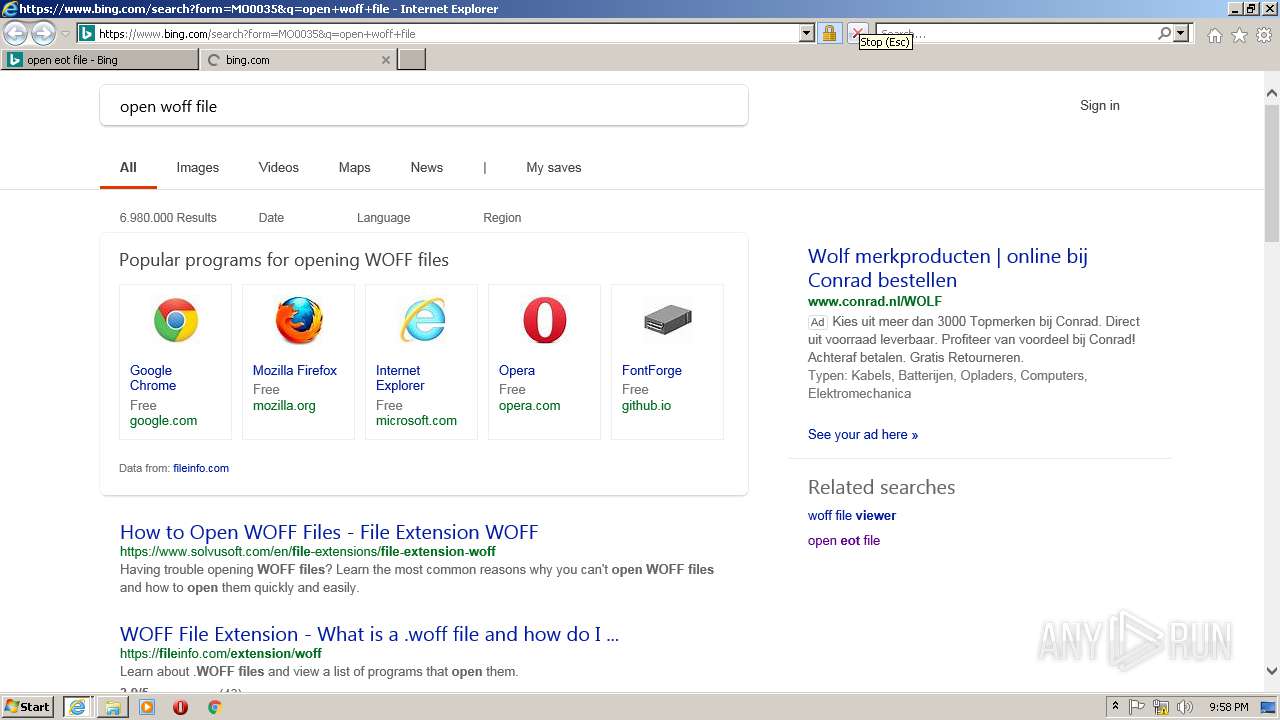Viewport: 1280px width, 720px height.
Task: Click the Mozilla Firefox logo
Action: [298, 321]
